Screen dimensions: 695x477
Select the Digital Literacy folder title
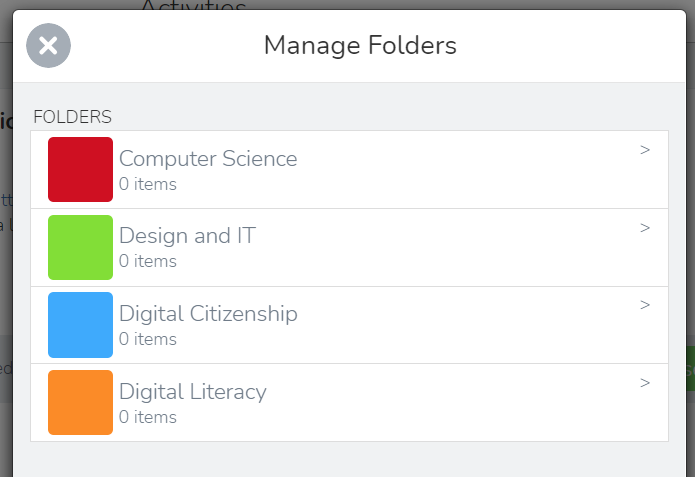(193, 392)
